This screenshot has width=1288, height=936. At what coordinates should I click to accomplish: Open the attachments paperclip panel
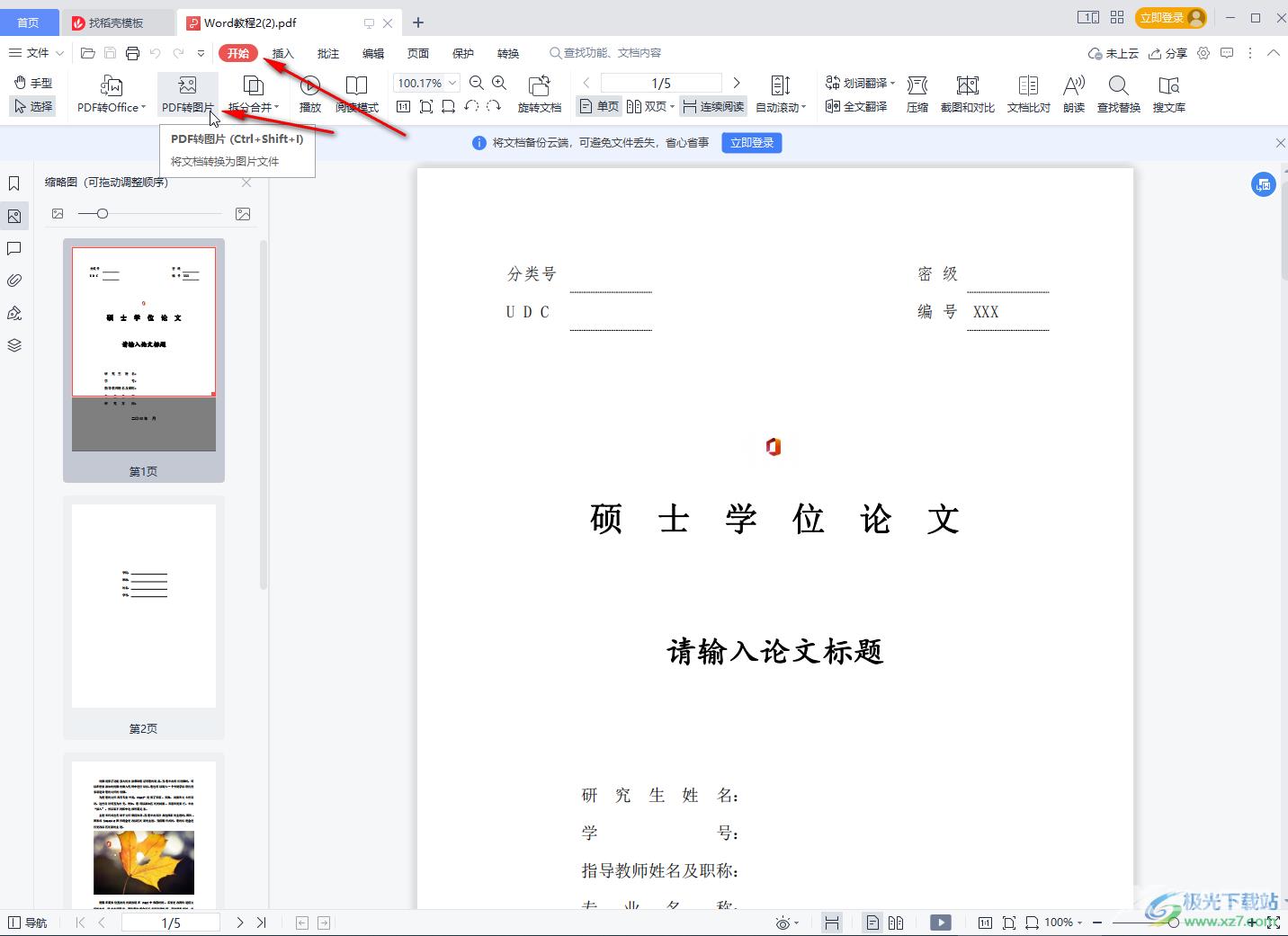point(14,281)
